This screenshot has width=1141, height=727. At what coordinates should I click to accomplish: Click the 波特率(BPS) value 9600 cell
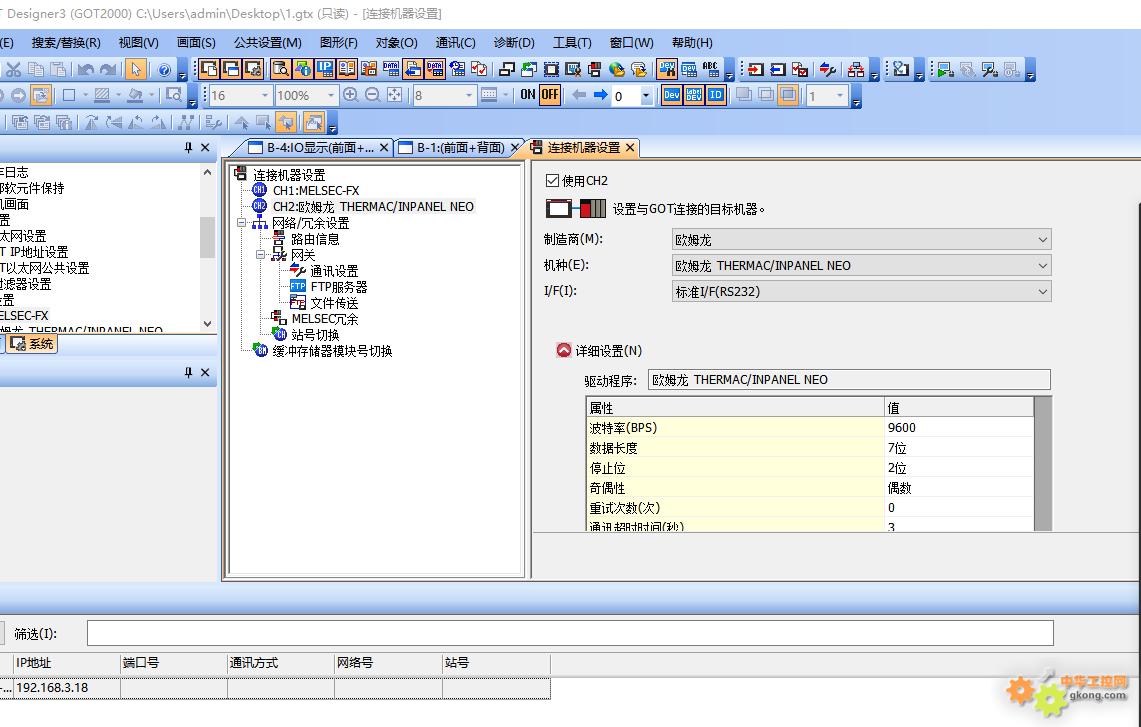pos(959,427)
